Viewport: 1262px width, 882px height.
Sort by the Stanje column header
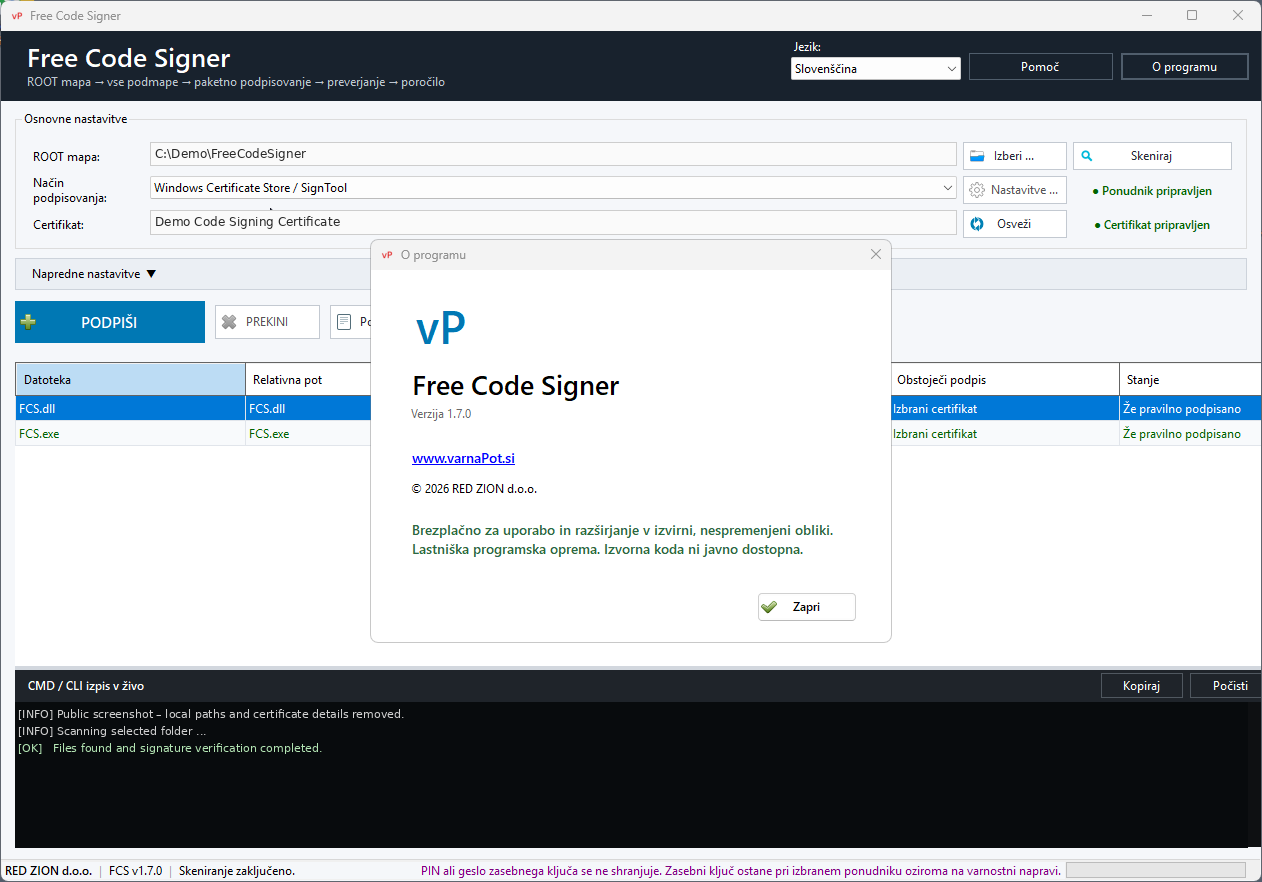click(x=1190, y=380)
